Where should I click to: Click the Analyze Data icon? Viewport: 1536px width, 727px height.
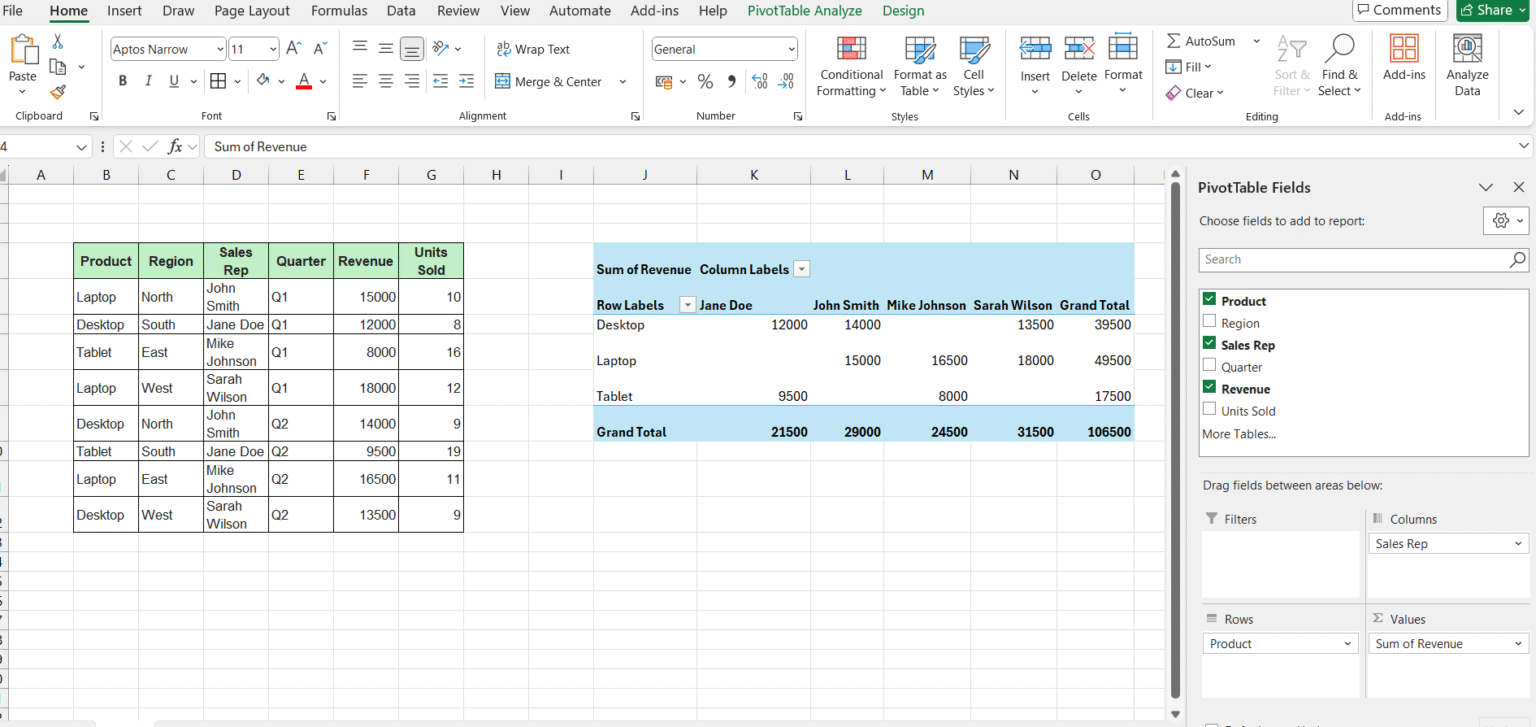(x=1467, y=49)
